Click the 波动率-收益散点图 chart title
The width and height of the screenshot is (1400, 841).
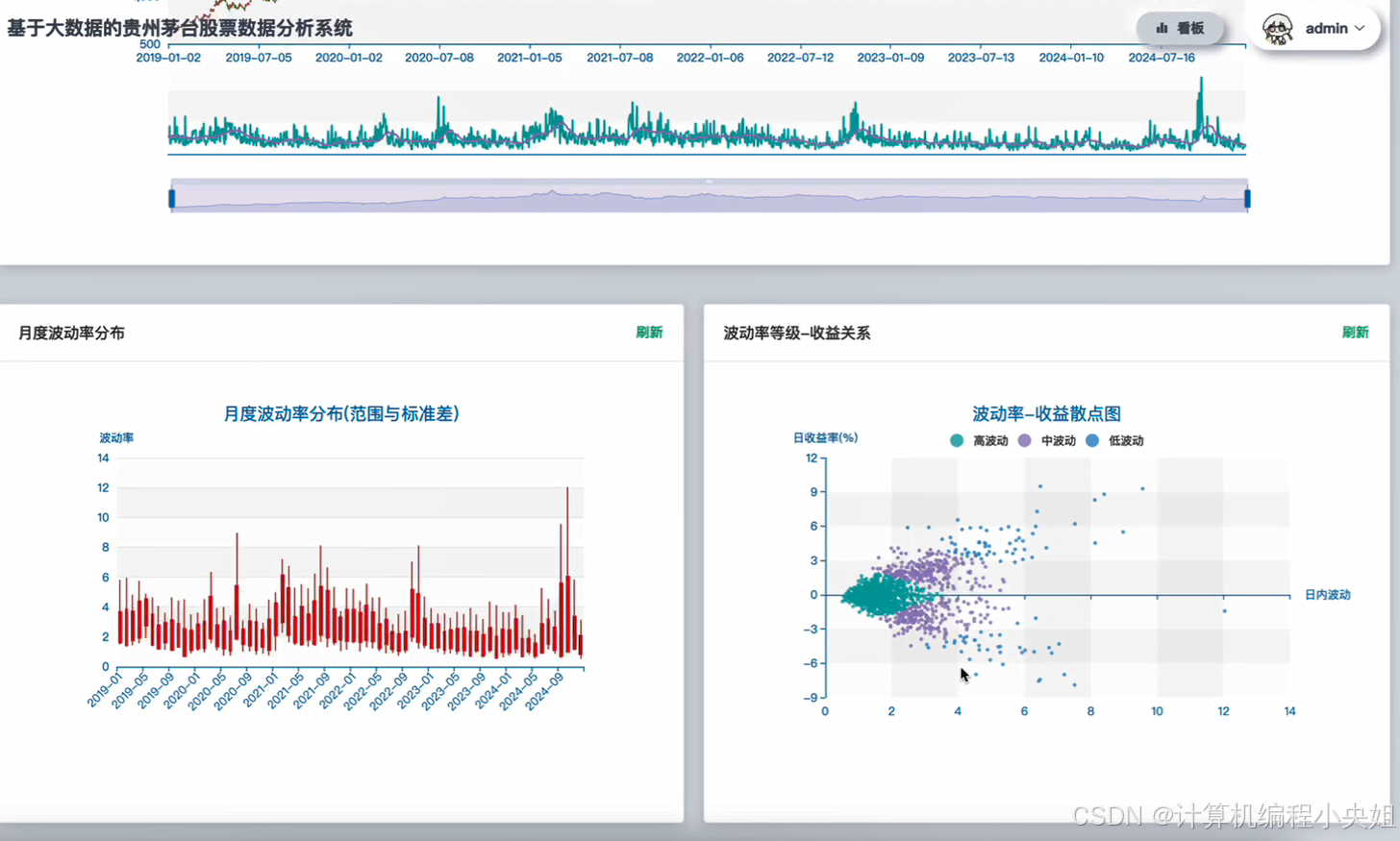1046,414
